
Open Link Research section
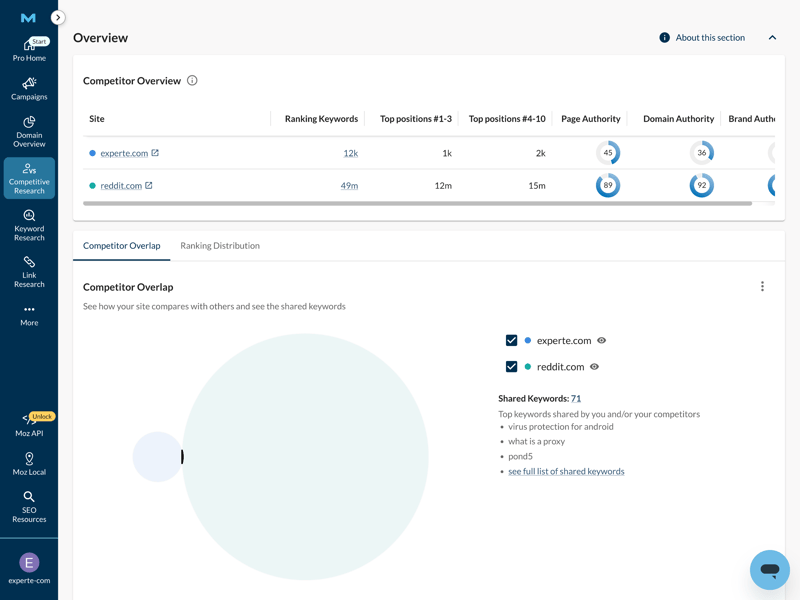[x=29, y=270]
